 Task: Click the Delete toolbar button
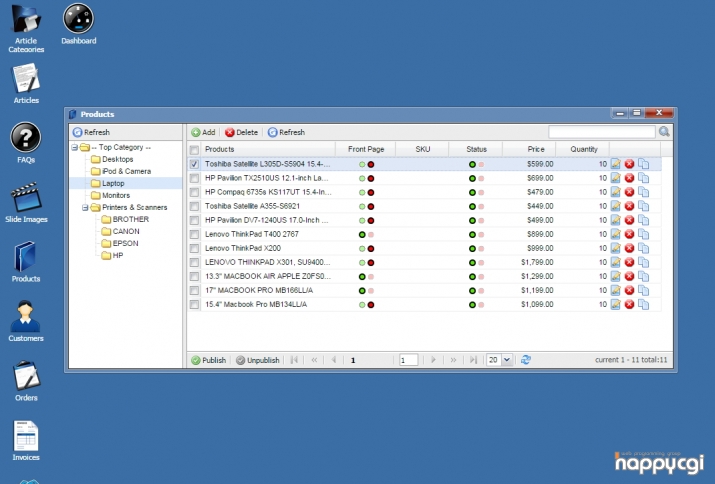241,132
